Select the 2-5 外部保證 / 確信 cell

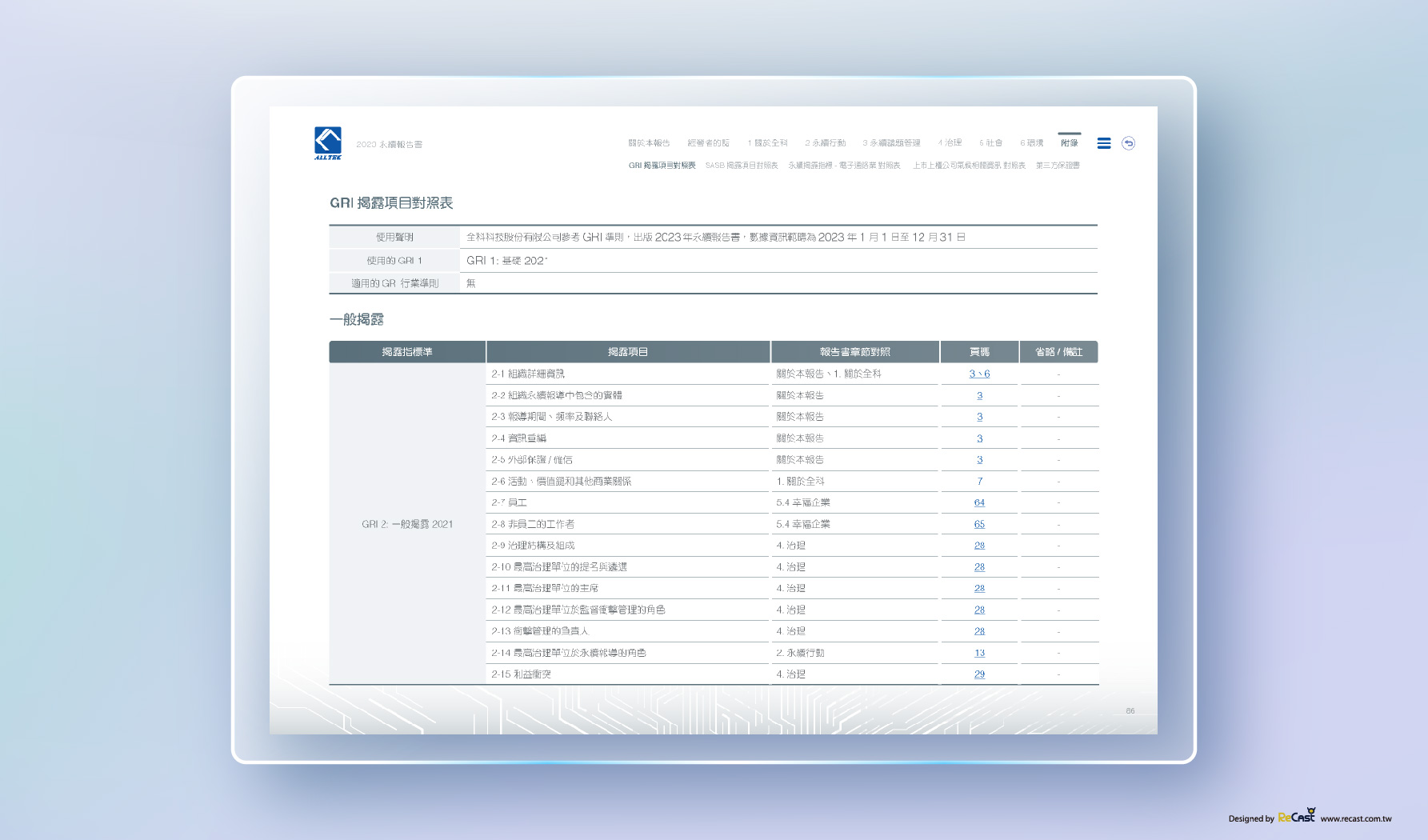coord(628,460)
